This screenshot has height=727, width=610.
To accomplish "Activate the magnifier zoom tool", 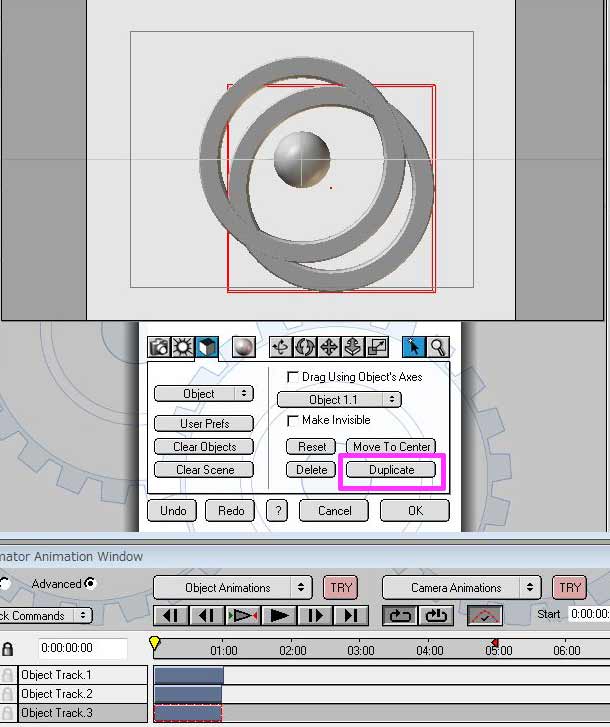I will [x=438, y=347].
